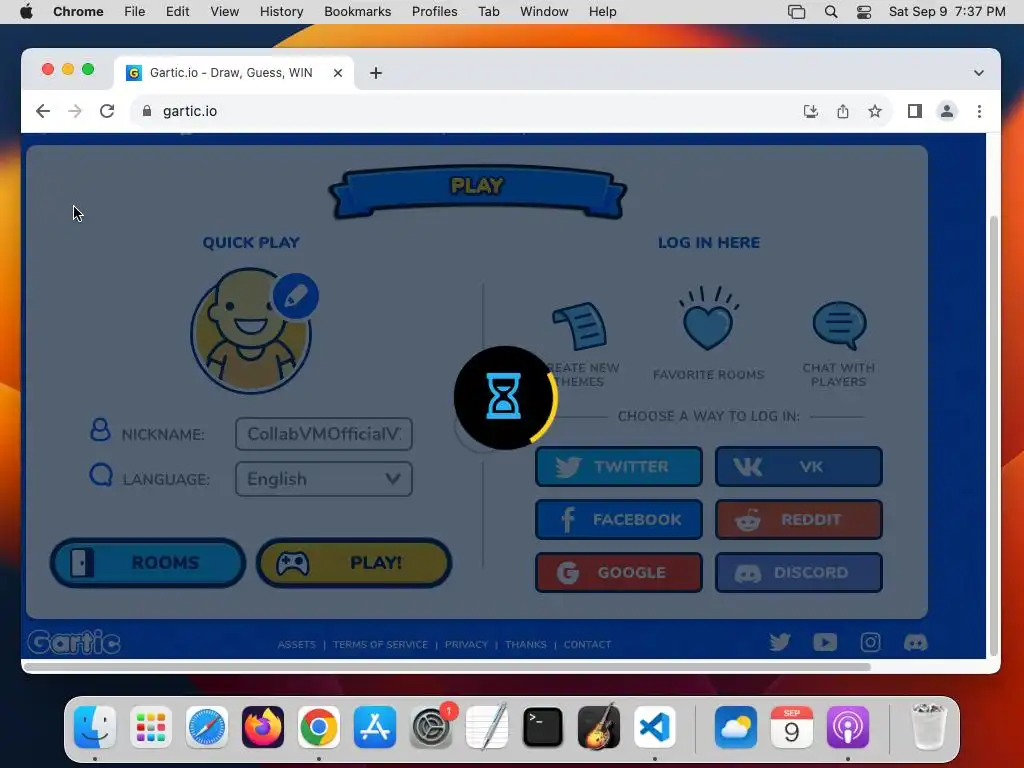Click the install app icon in address bar
Viewport: 1024px width, 768px height.
pos(810,111)
